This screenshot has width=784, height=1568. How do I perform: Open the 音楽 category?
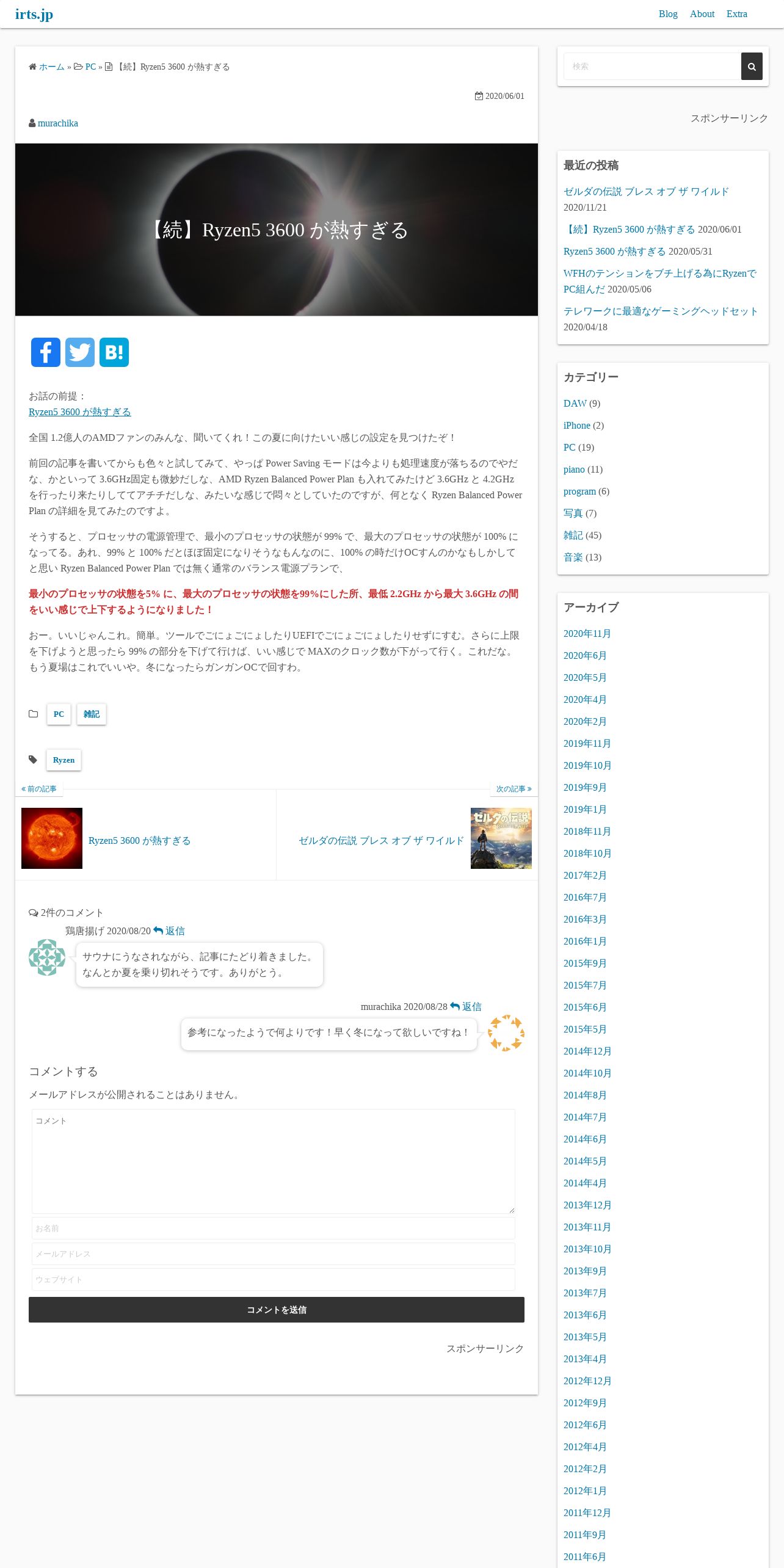(573, 557)
